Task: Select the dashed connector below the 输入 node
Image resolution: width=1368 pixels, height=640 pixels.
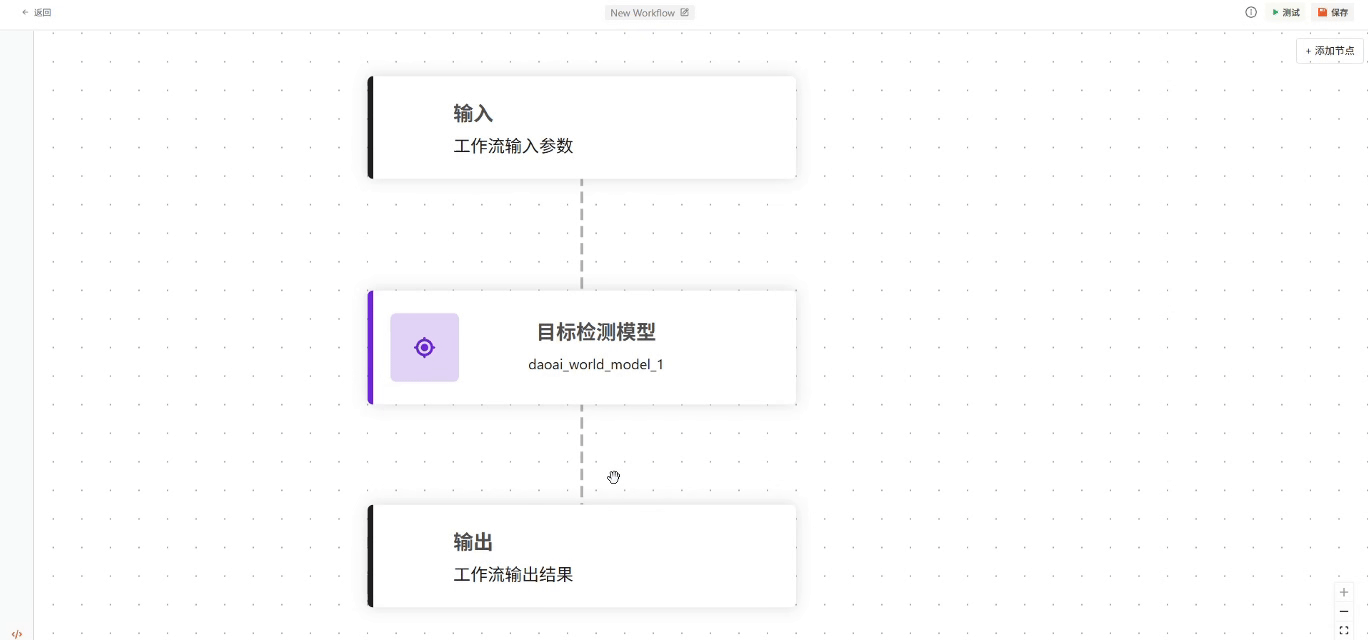Action: coord(581,234)
